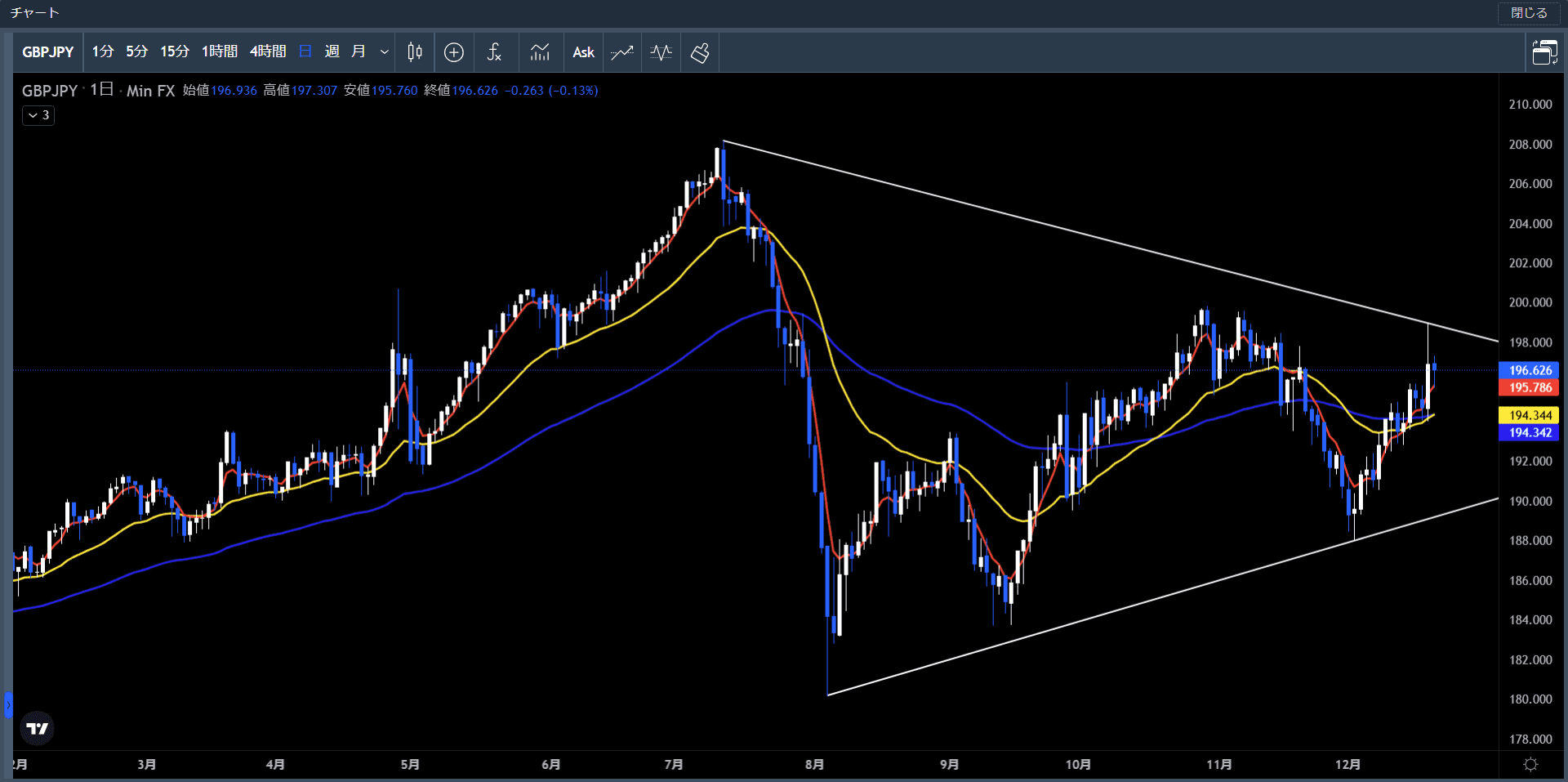Viewport: 1568px width, 782px height.
Task: Open the GBPJPY symbol selector
Action: click(x=48, y=52)
